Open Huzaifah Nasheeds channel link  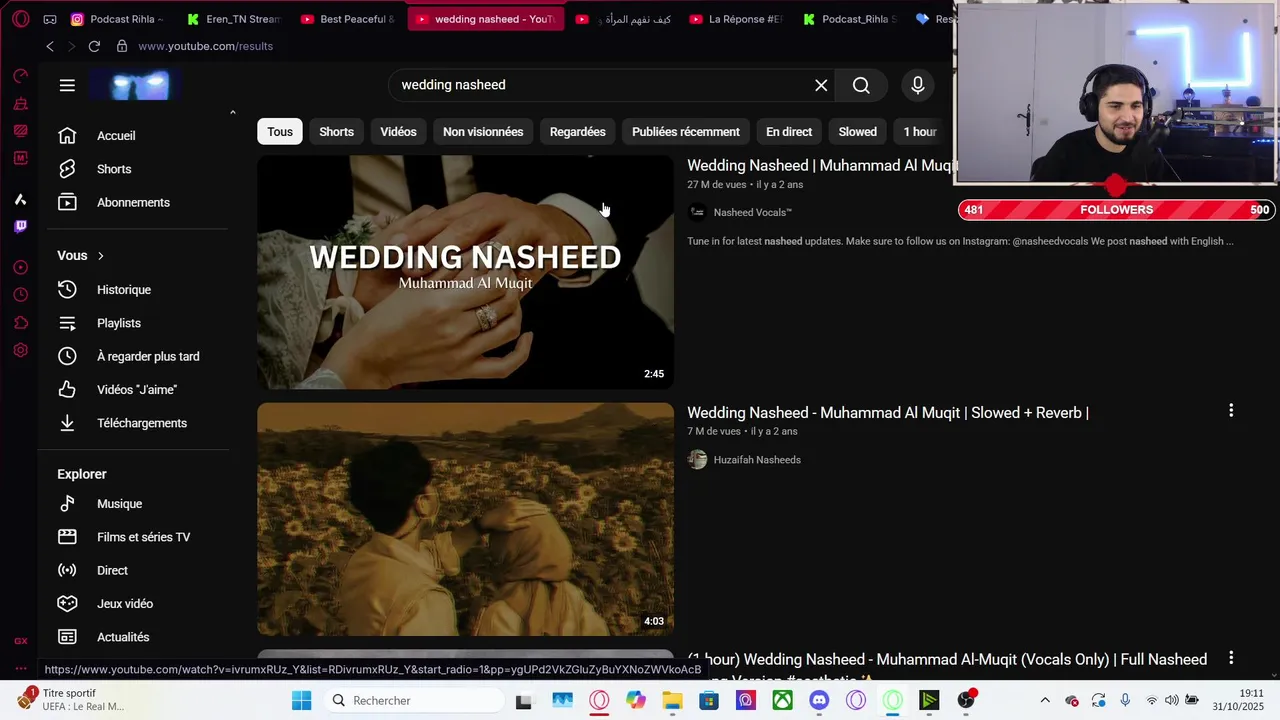tap(757, 460)
